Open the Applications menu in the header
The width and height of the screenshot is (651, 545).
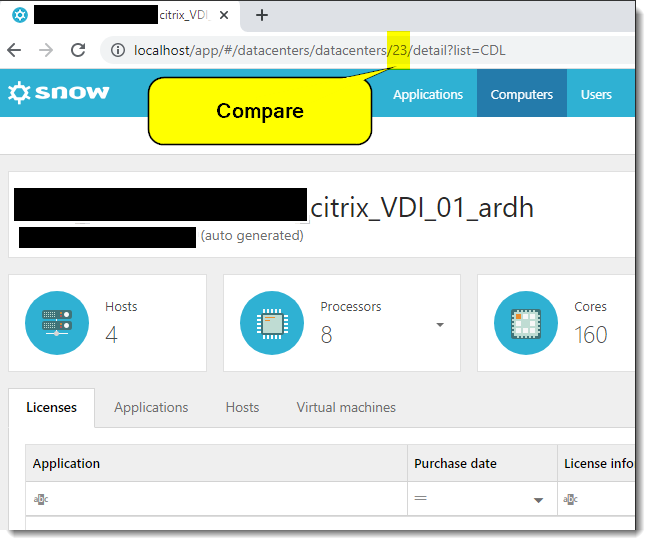(428, 94)
